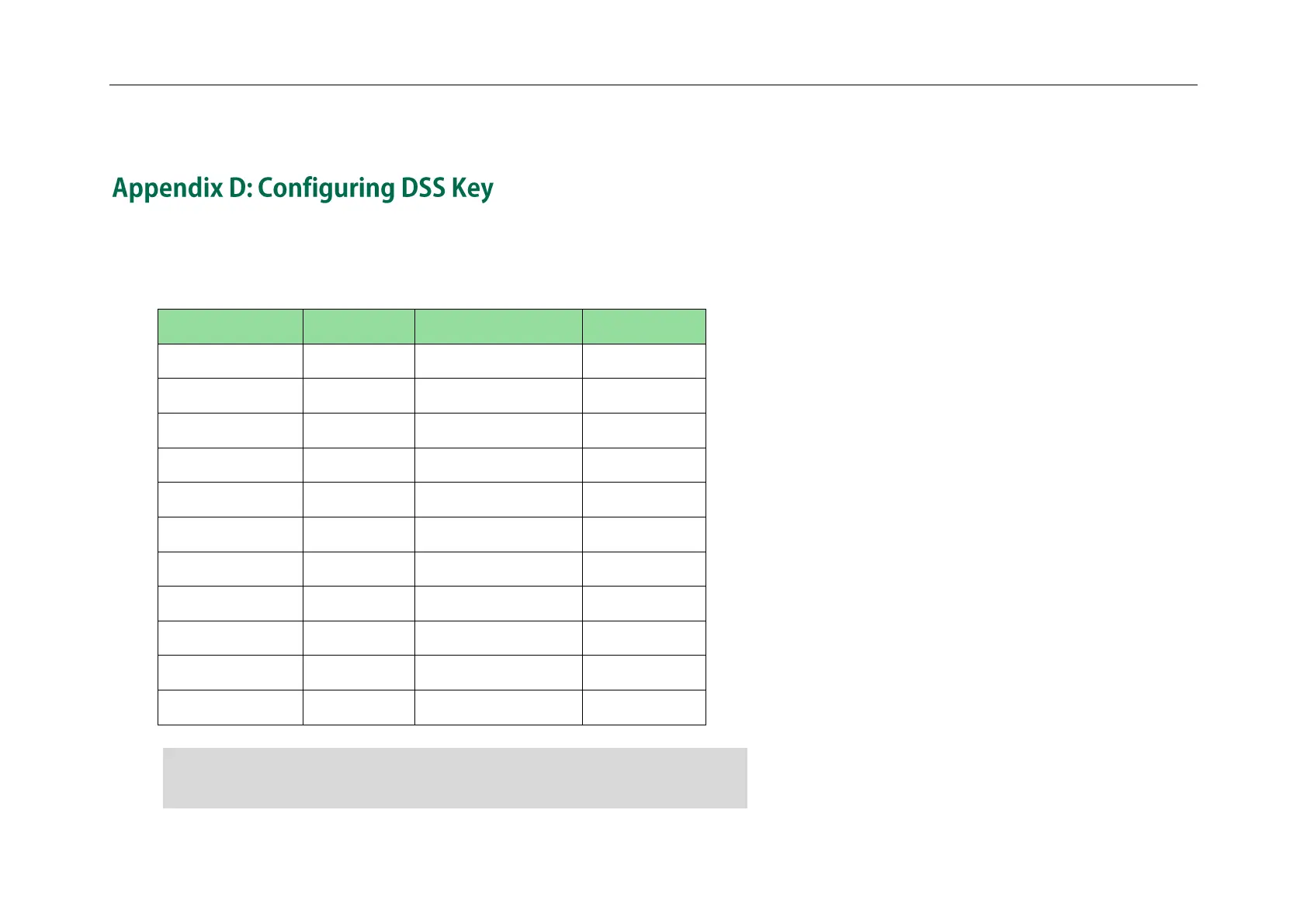
Task: Click the words DSS Key in the title
Action: [447, 189]
